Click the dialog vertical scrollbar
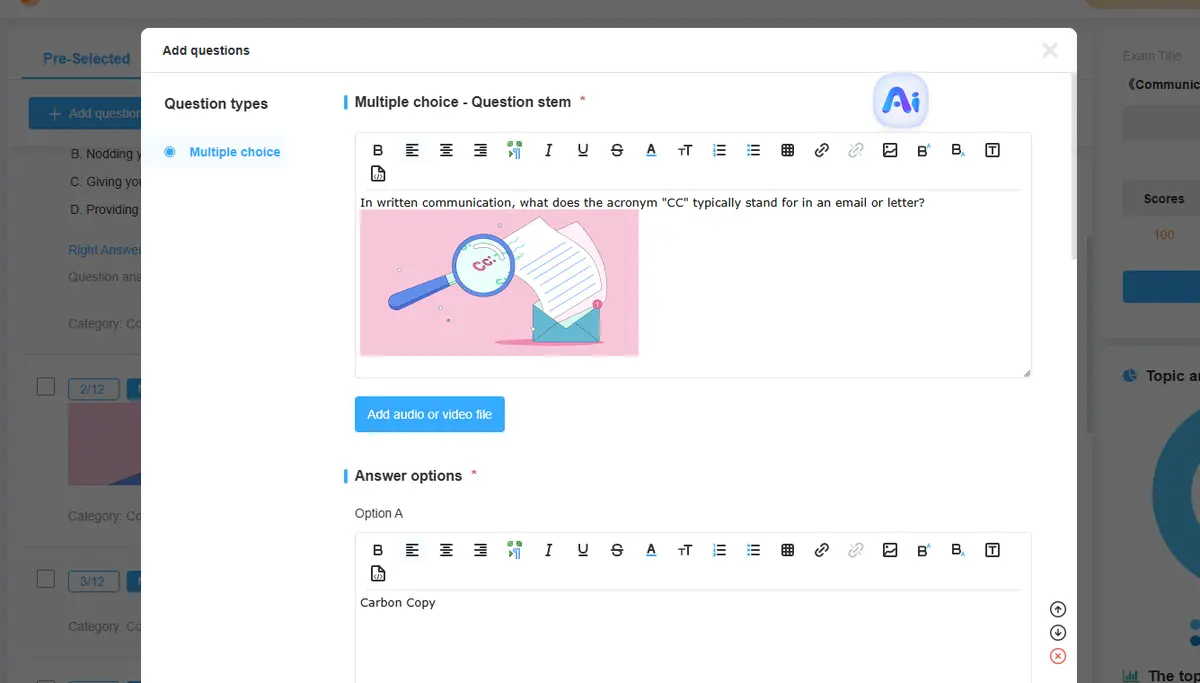The height and width of the screenshot is (683, 1200). [1074, 165]
